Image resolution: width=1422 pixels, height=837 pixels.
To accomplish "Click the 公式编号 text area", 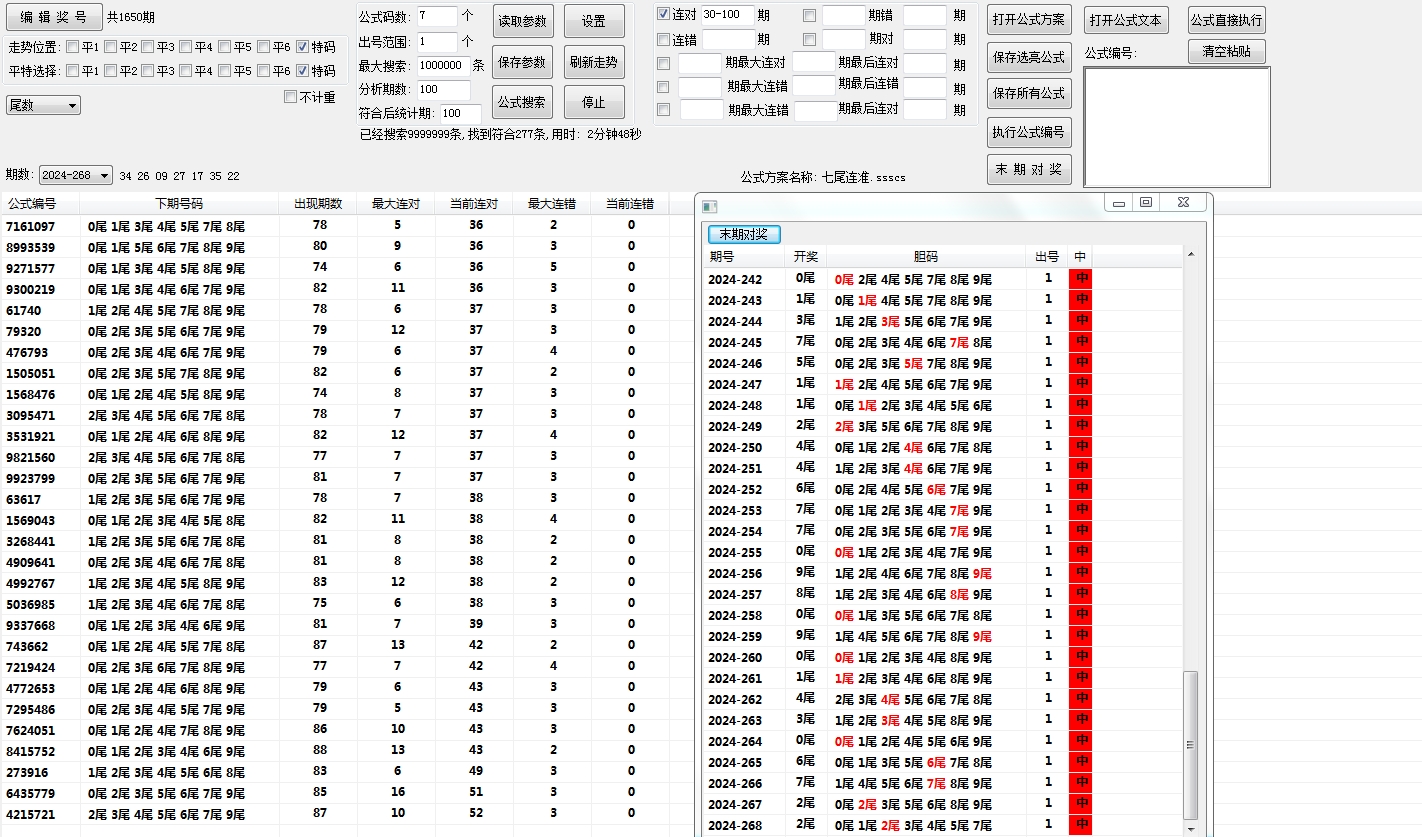I will click(x=1176, y=126).
